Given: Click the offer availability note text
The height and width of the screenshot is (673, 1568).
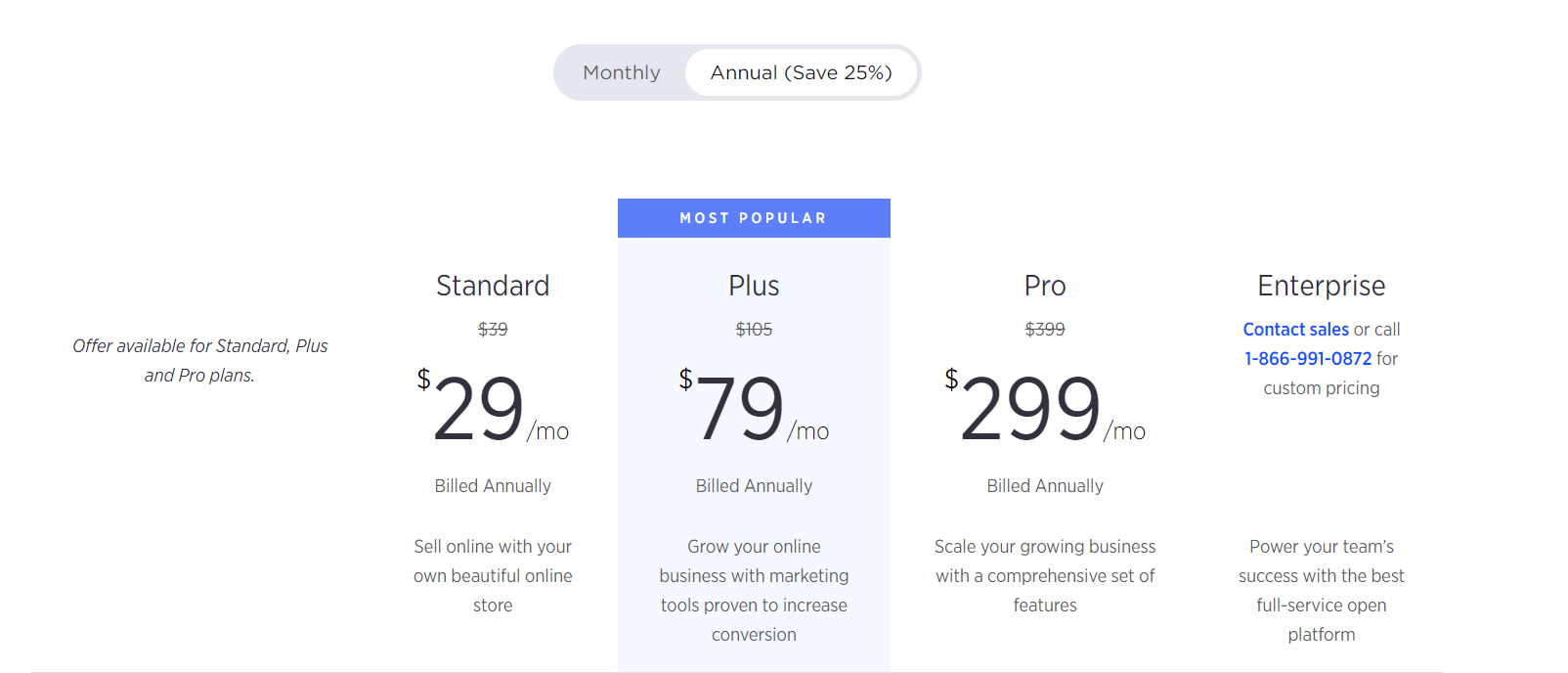Looking at the screenshot, I should pyautogui.click(x=199, y=361).
